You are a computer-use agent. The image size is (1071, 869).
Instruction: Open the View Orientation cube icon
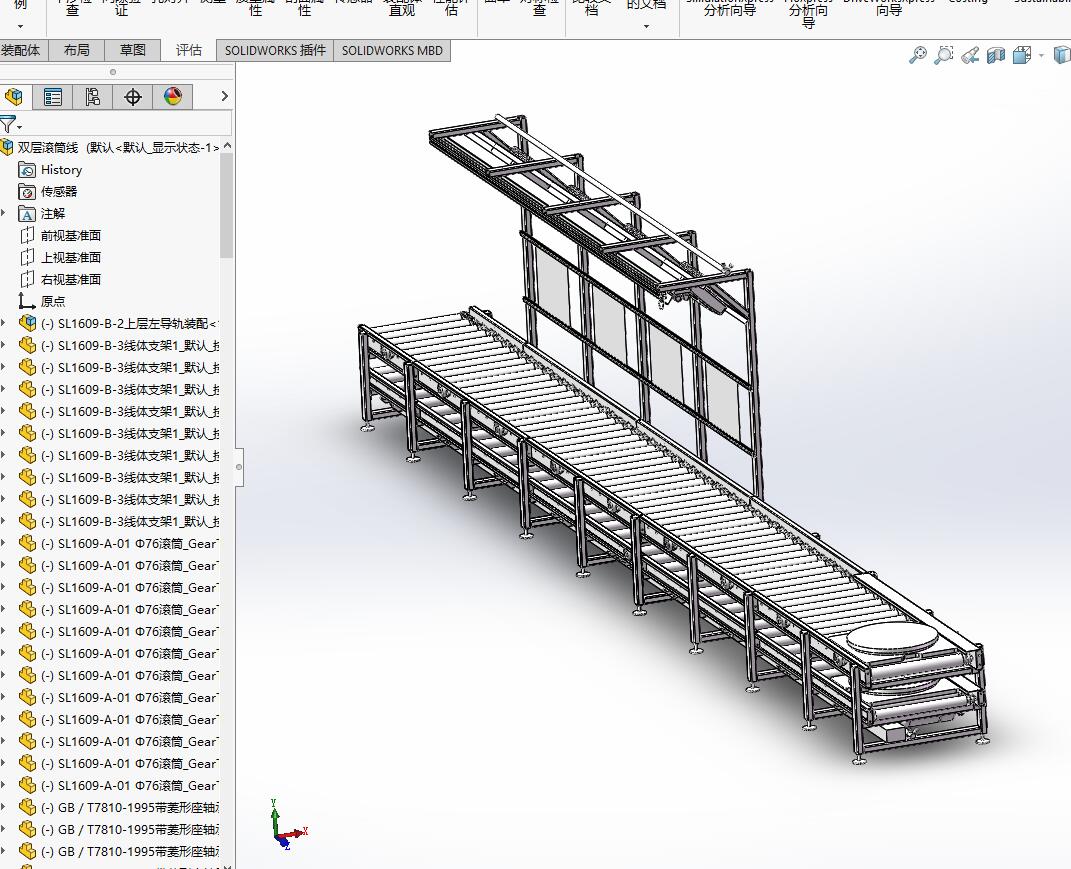(x=1022, y=55)
